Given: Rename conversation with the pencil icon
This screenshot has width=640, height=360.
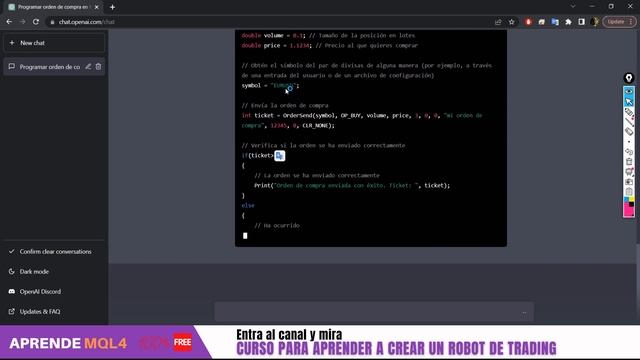Looking at the screenshot, I should click(88, 67).
